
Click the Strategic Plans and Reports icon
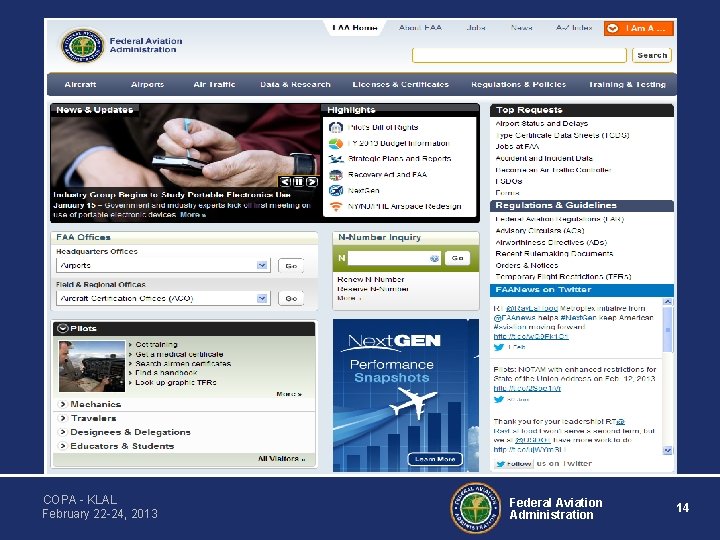pos(336,159)
